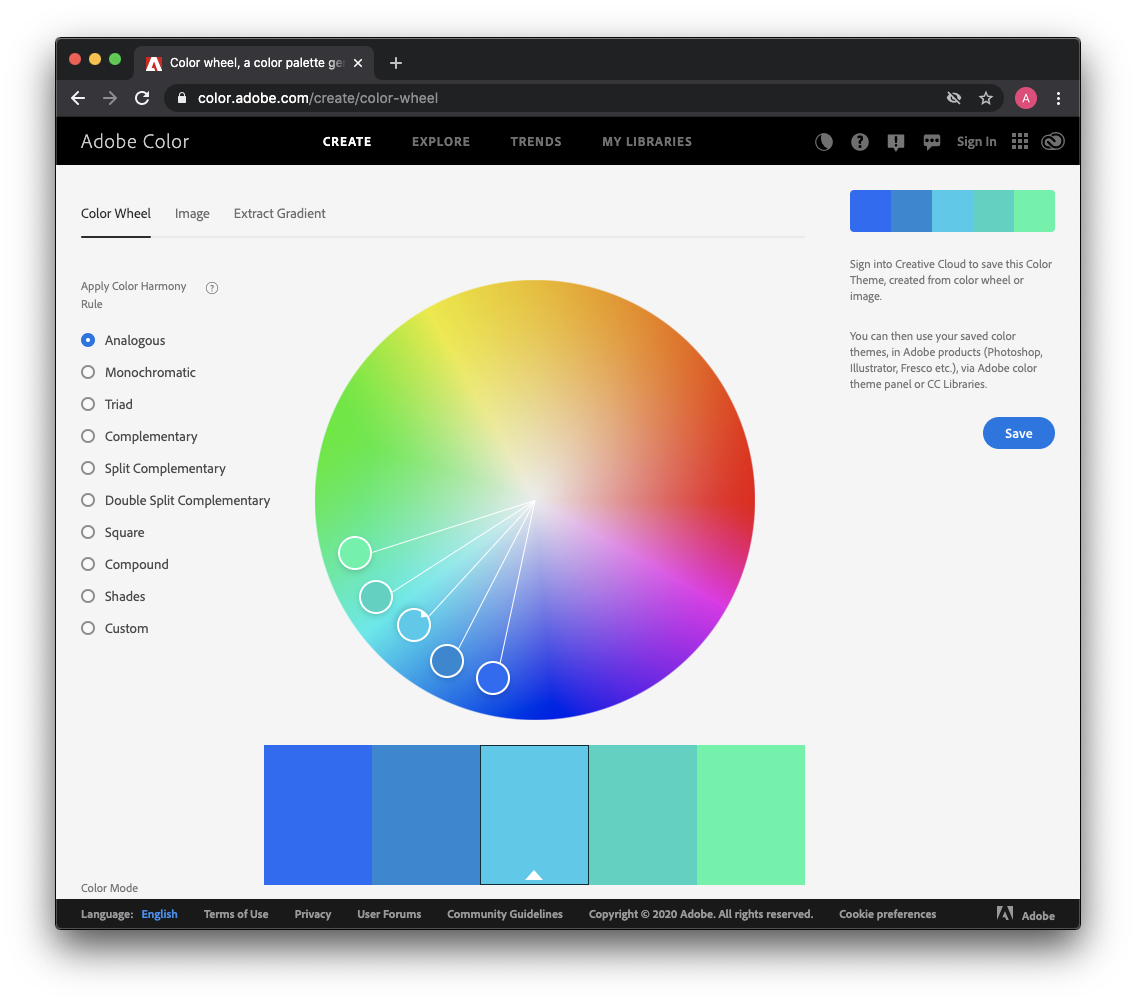Click the browser forward arrow
Screen dimensions: 1136x1003
point(110,99)
